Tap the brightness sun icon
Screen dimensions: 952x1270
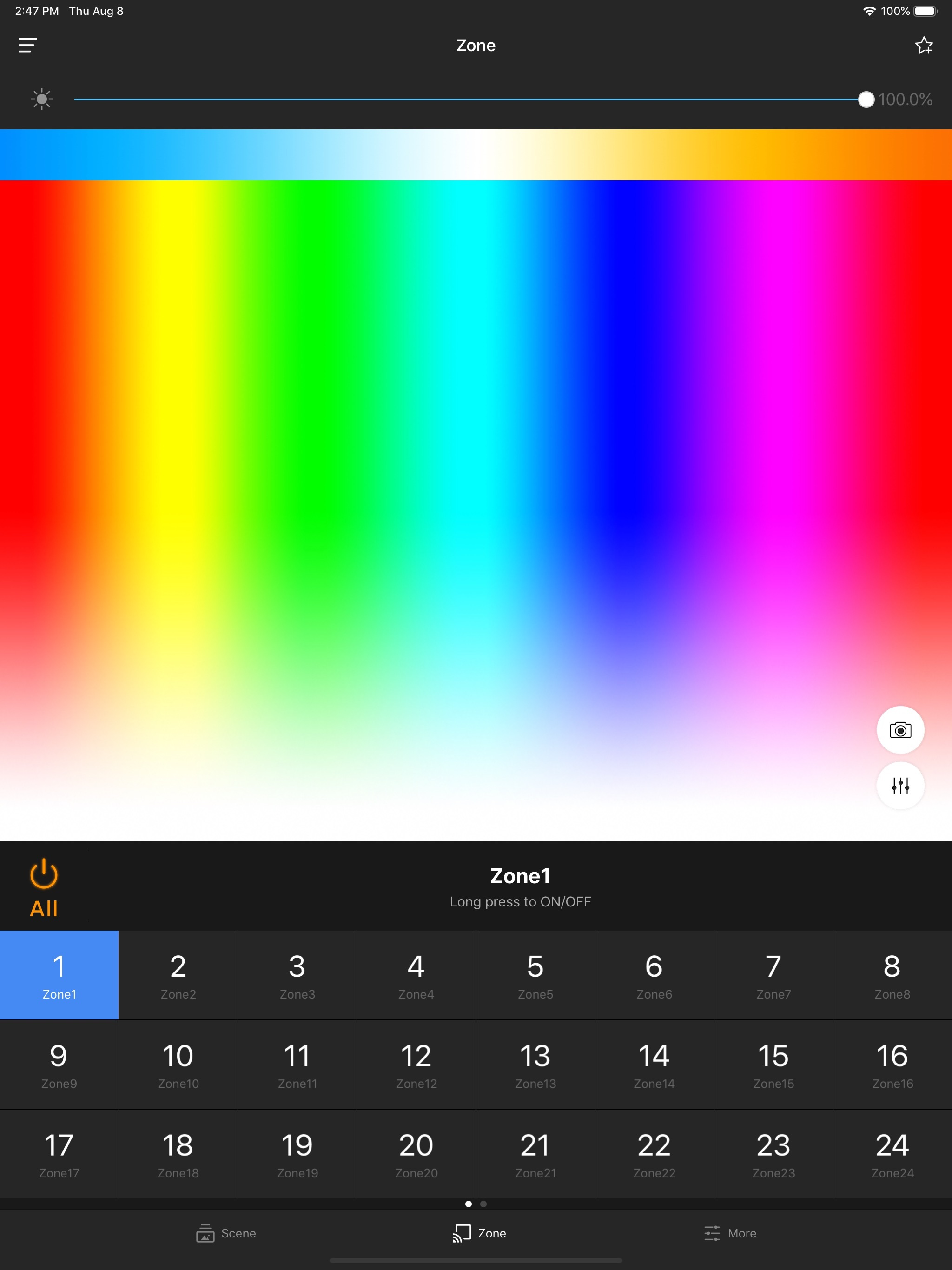click(x=41, y=99)
